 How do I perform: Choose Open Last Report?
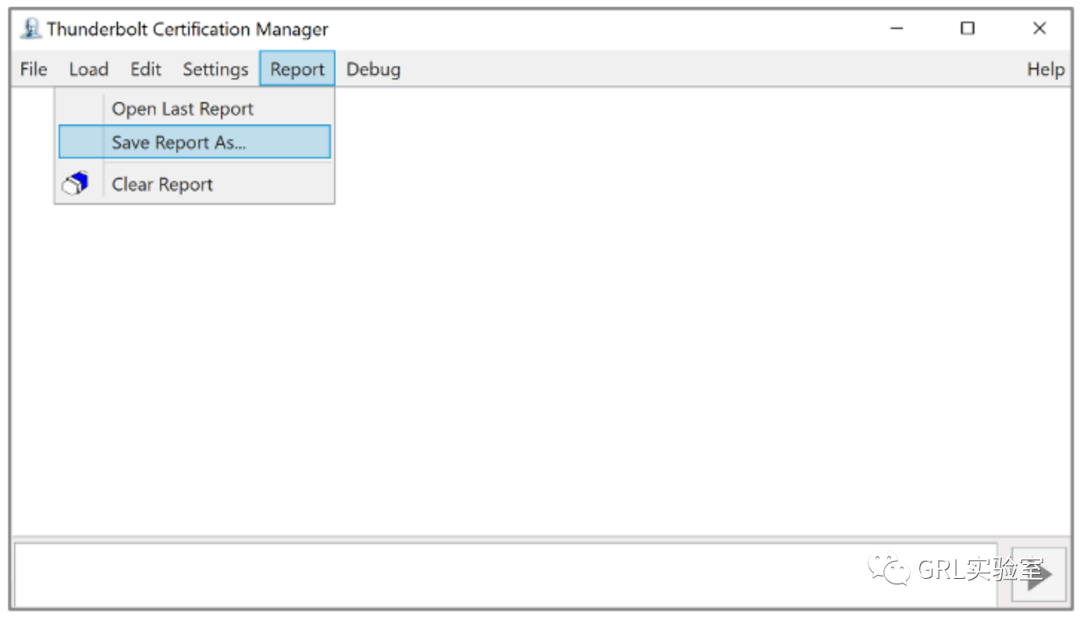(194, 109)
